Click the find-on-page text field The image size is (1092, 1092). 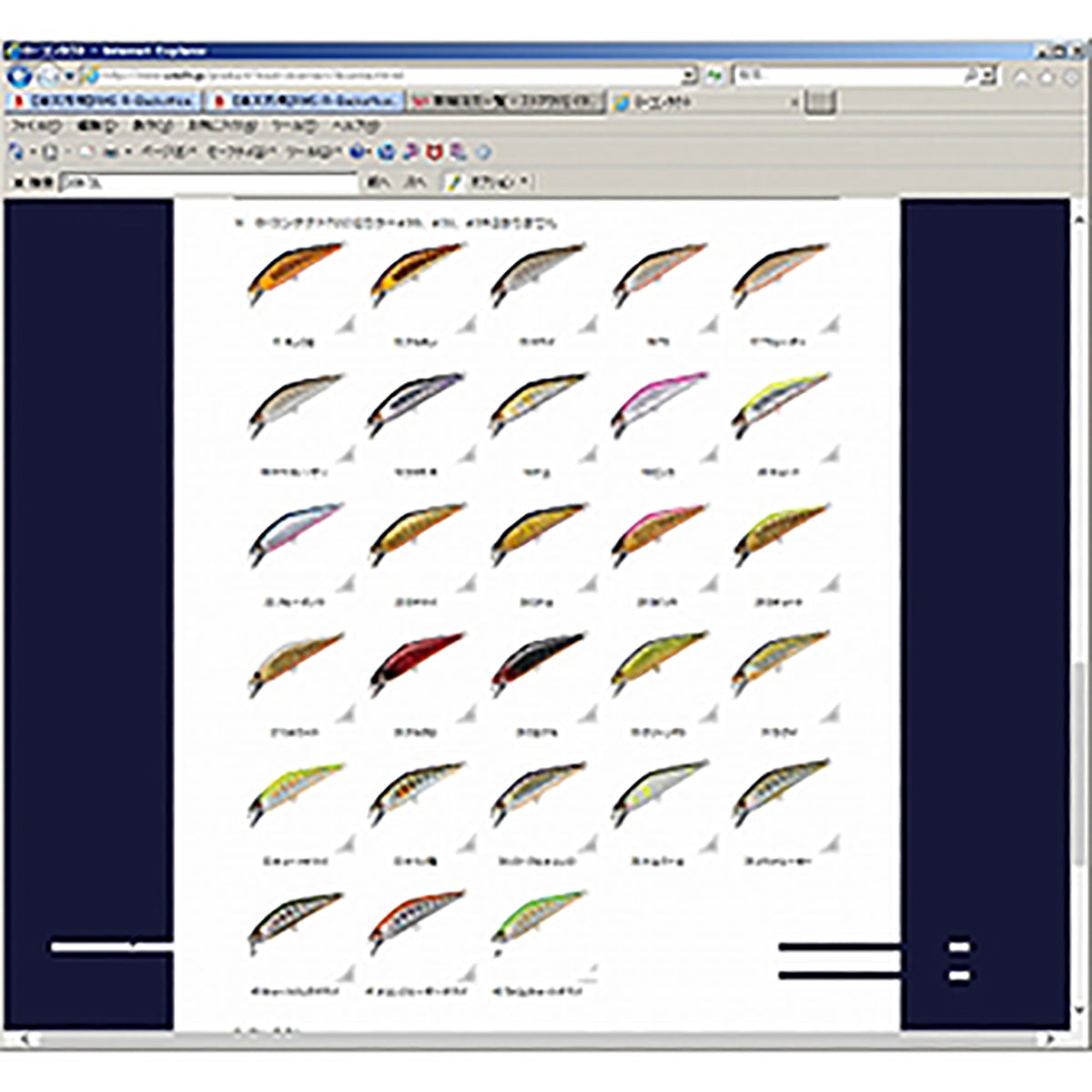coord(209,183)
